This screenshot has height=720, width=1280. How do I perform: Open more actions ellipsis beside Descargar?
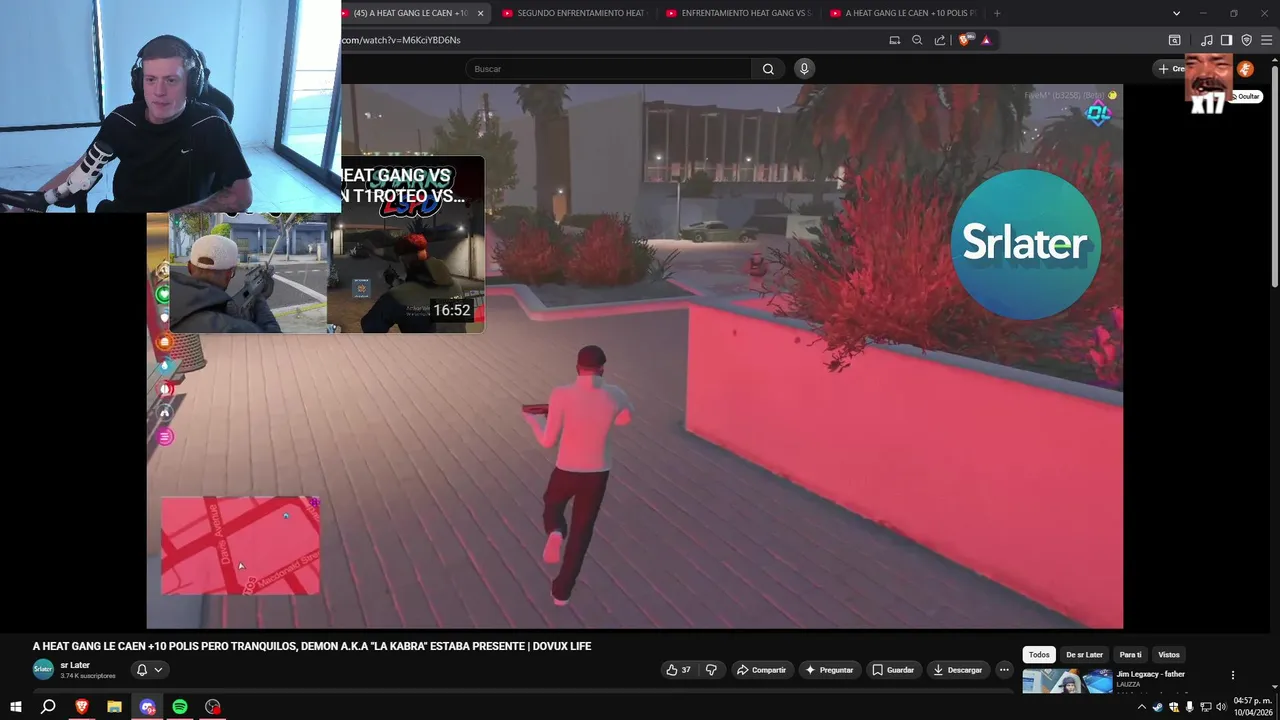coord(1004,670)
